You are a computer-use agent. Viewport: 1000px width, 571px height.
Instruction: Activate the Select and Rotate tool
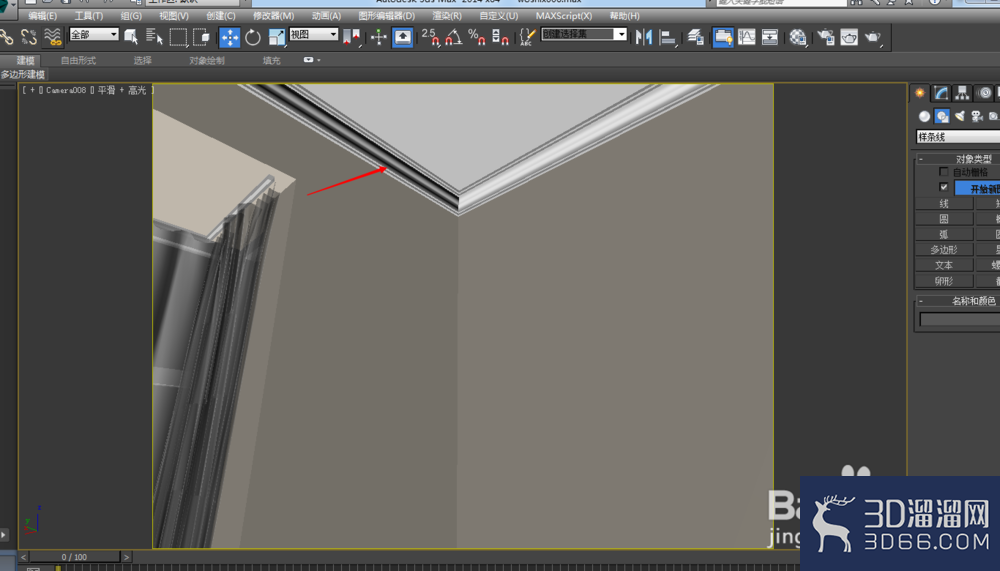[x=253, y=38]
